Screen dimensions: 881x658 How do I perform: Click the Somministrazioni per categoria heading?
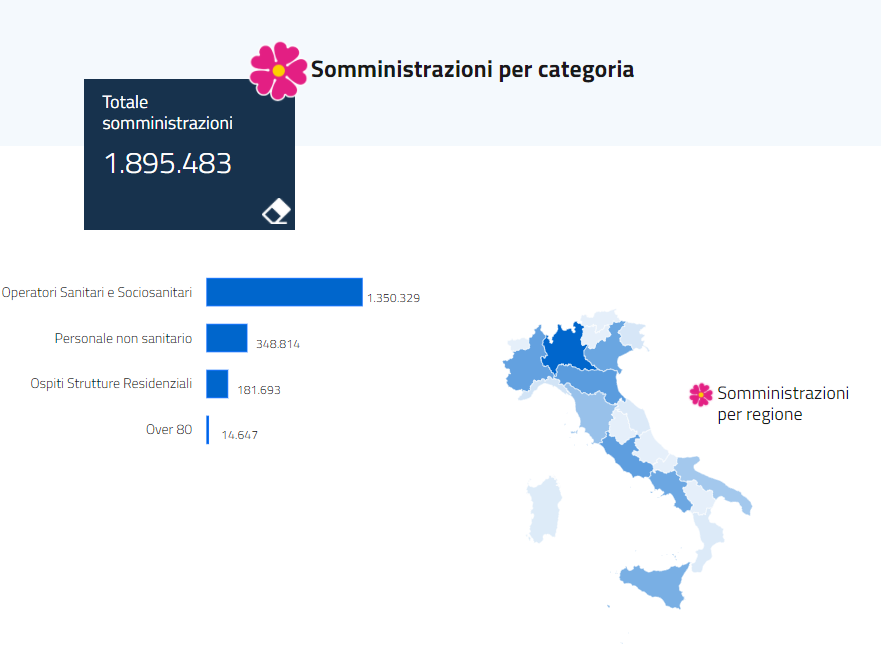pos(472,70)
